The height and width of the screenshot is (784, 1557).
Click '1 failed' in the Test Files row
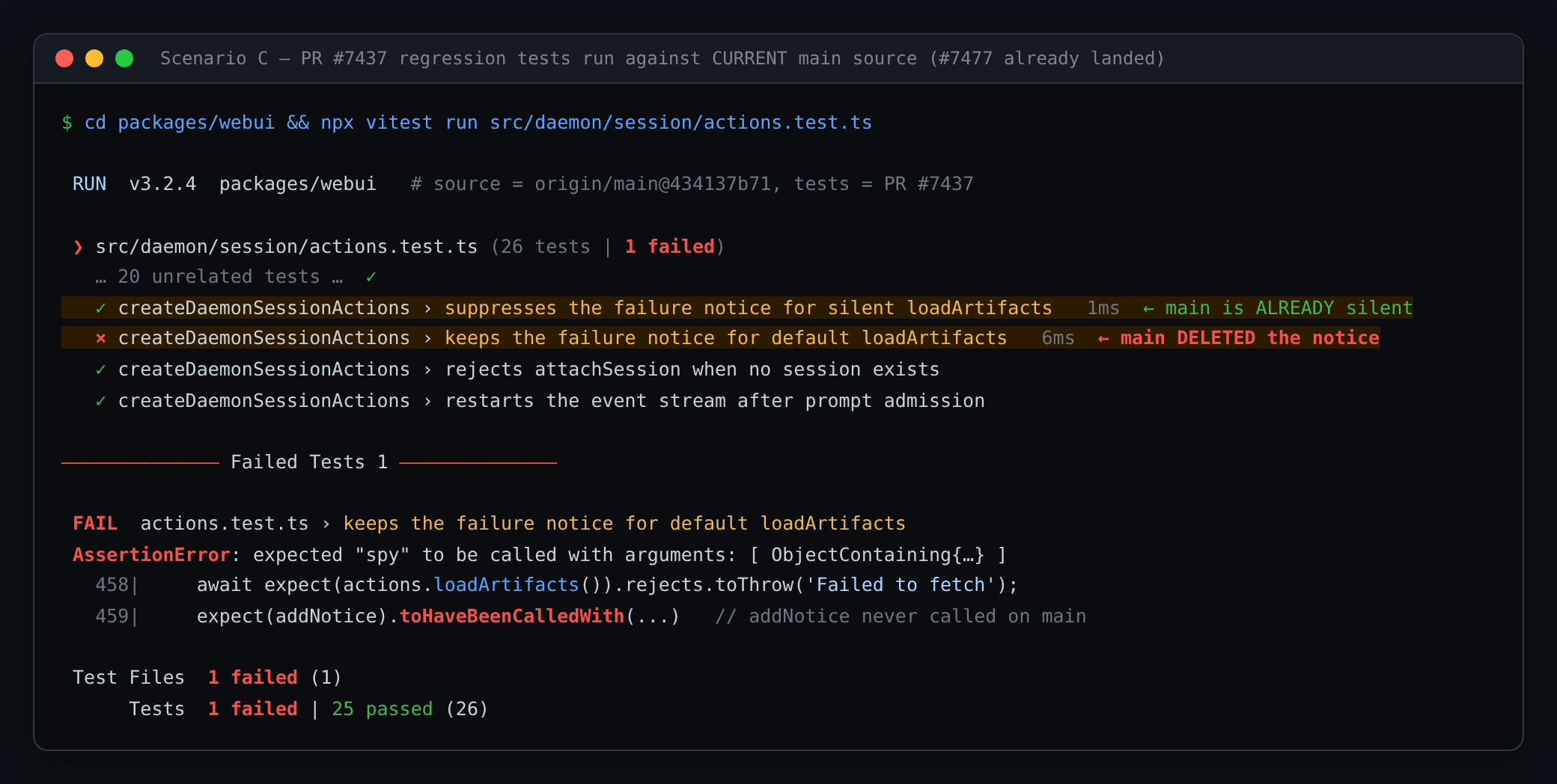[253, 678]
